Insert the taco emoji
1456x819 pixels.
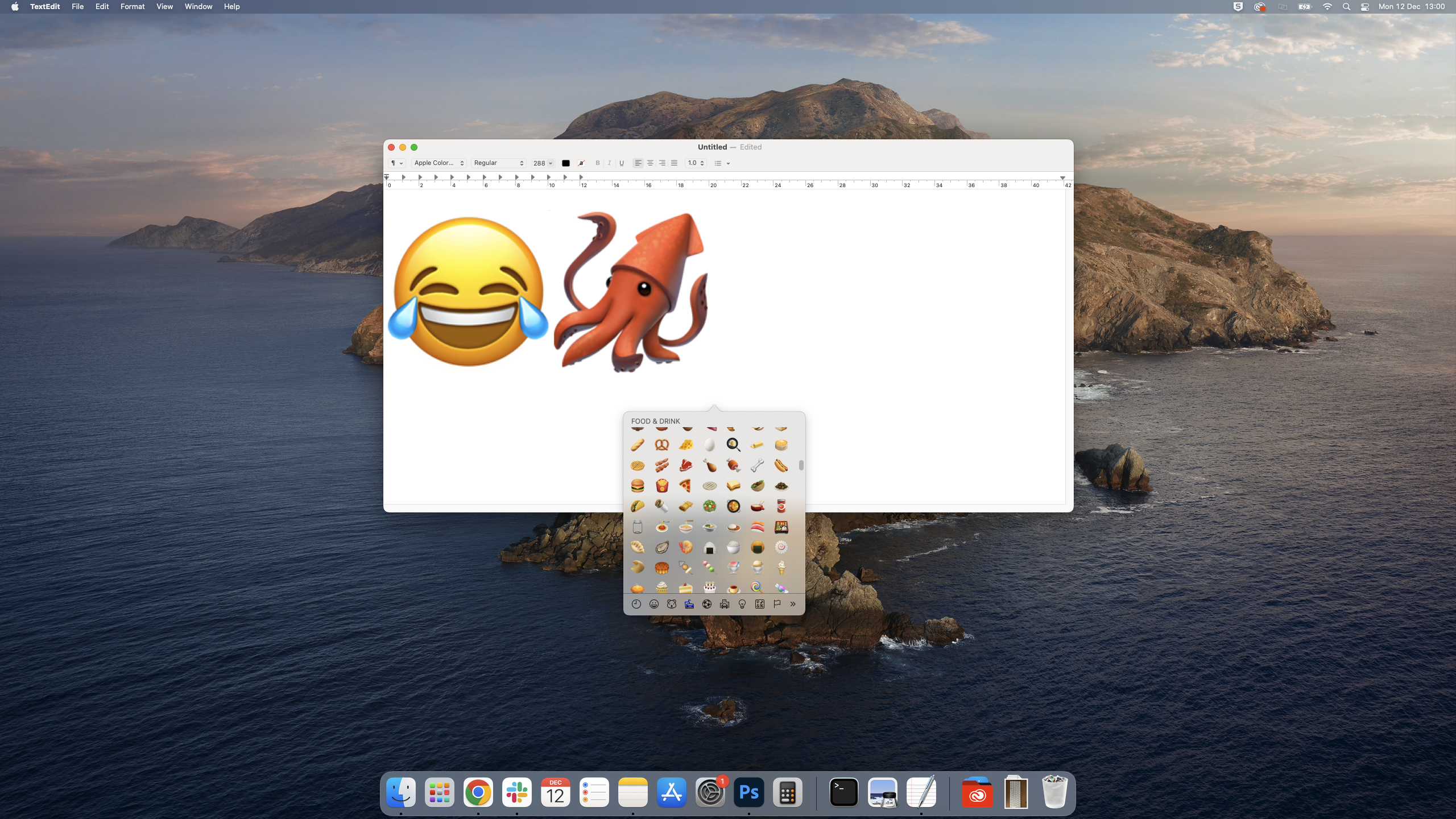pos(638,506)
